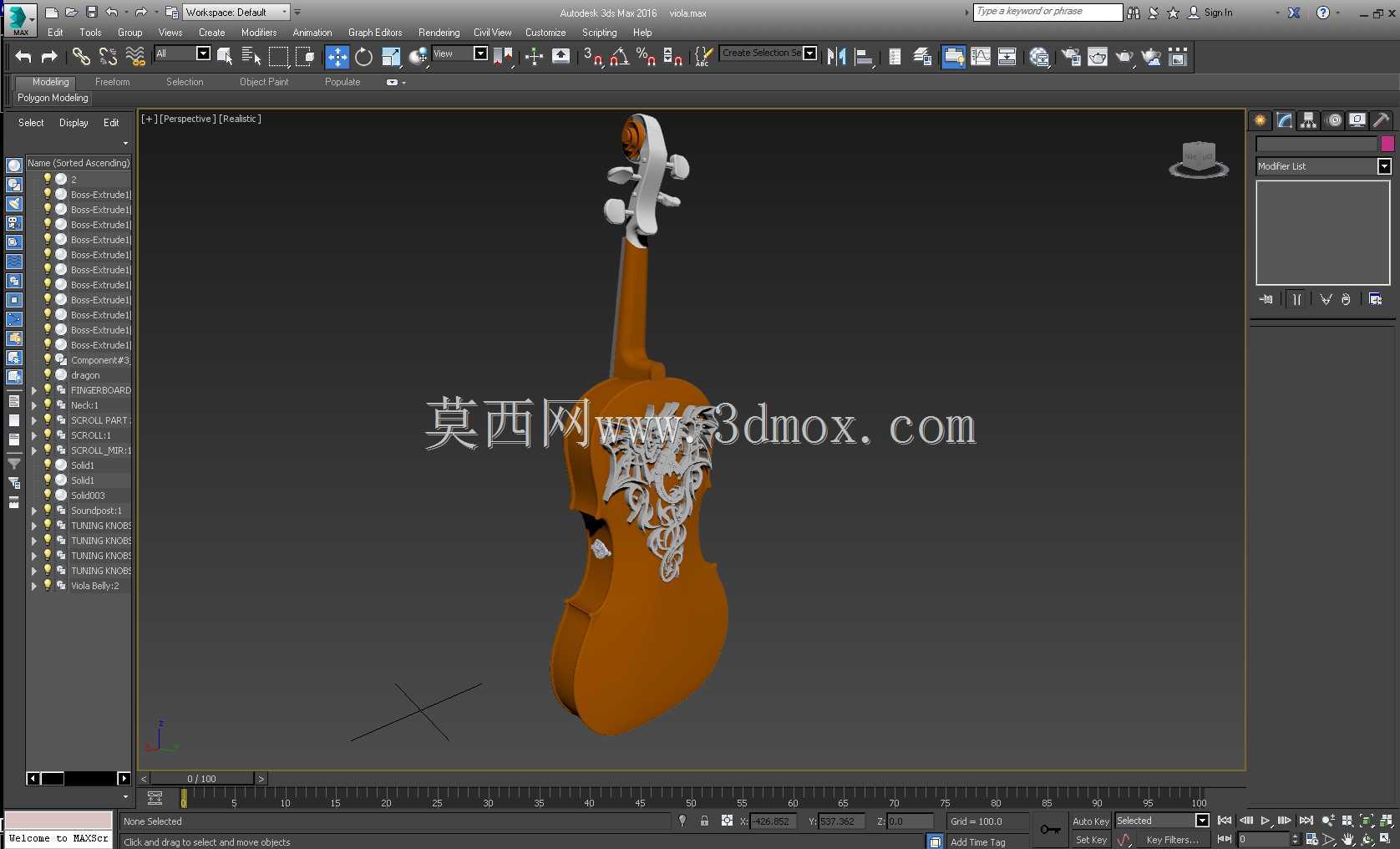Open the Graph Editors menu
The width and height of the screenshot is (1400, 849).
coord(375,33)
